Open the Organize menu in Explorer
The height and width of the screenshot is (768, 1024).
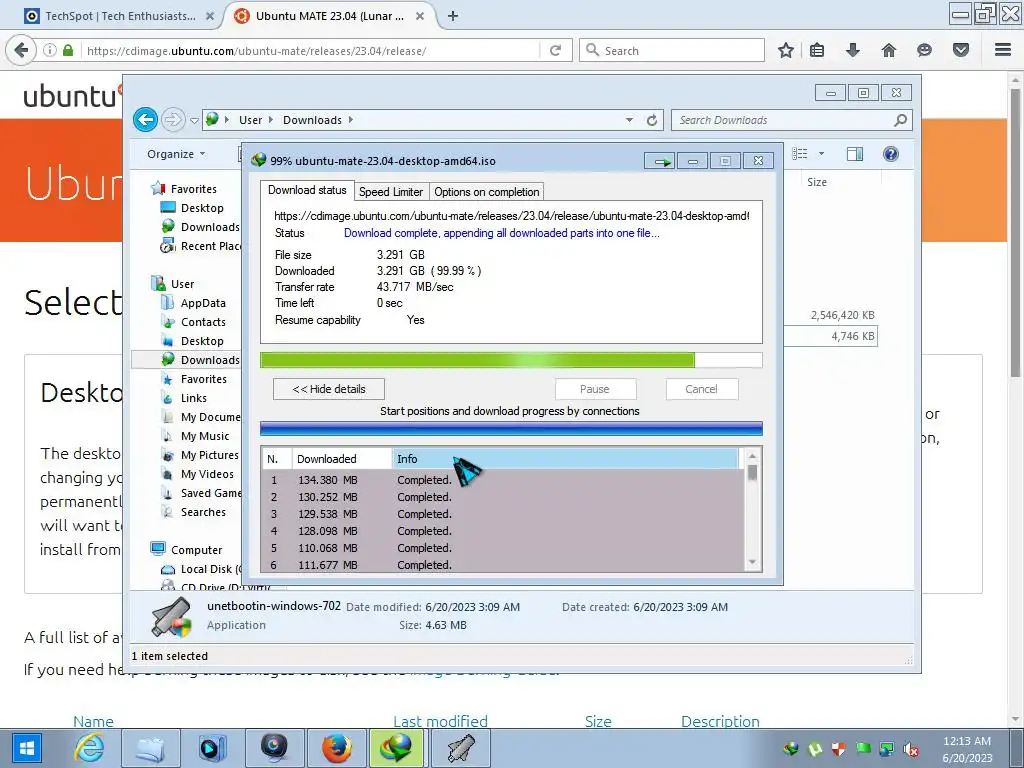176,154
